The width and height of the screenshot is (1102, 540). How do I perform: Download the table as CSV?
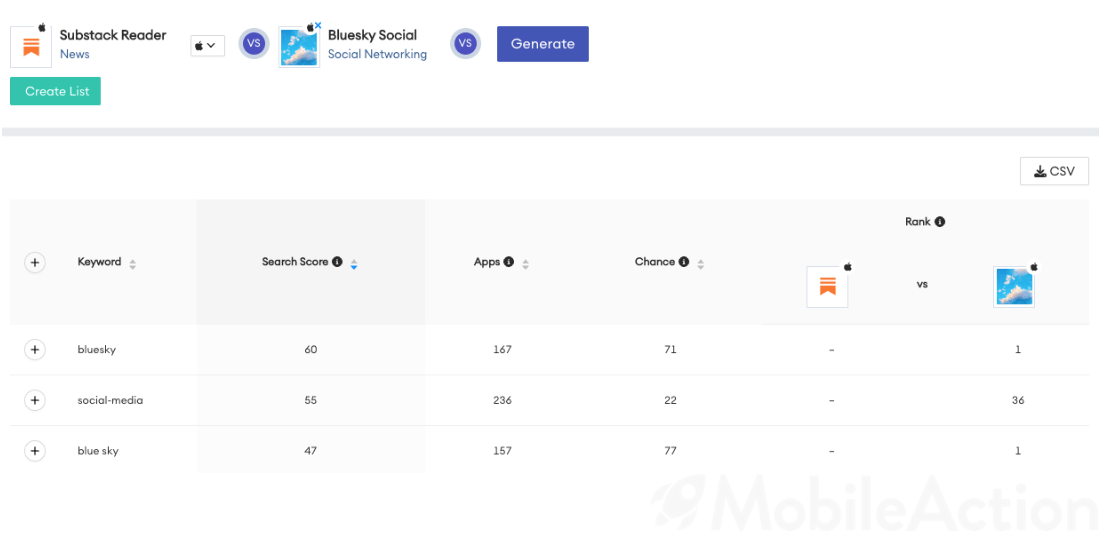1054,172
